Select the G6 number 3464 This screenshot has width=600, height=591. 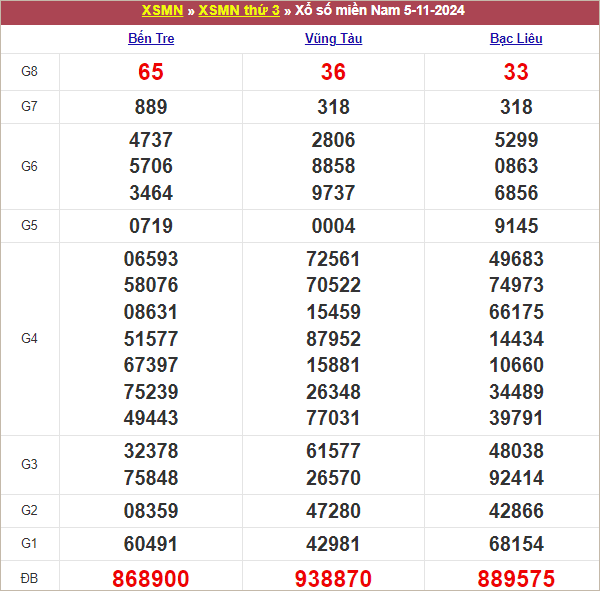pyautogui.click(x=151, y=193)
